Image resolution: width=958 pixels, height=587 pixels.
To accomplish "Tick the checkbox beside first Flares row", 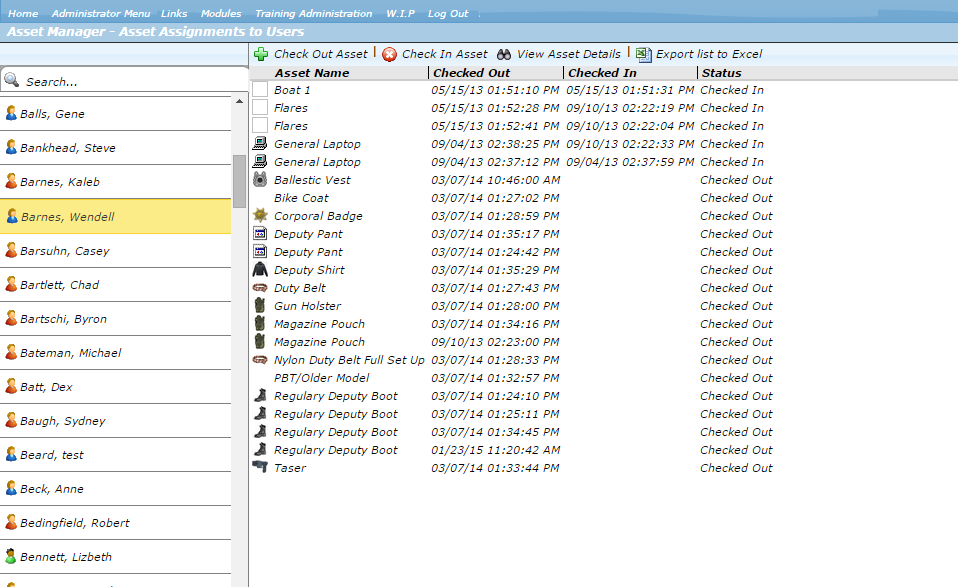I will (x=260, y=108).
